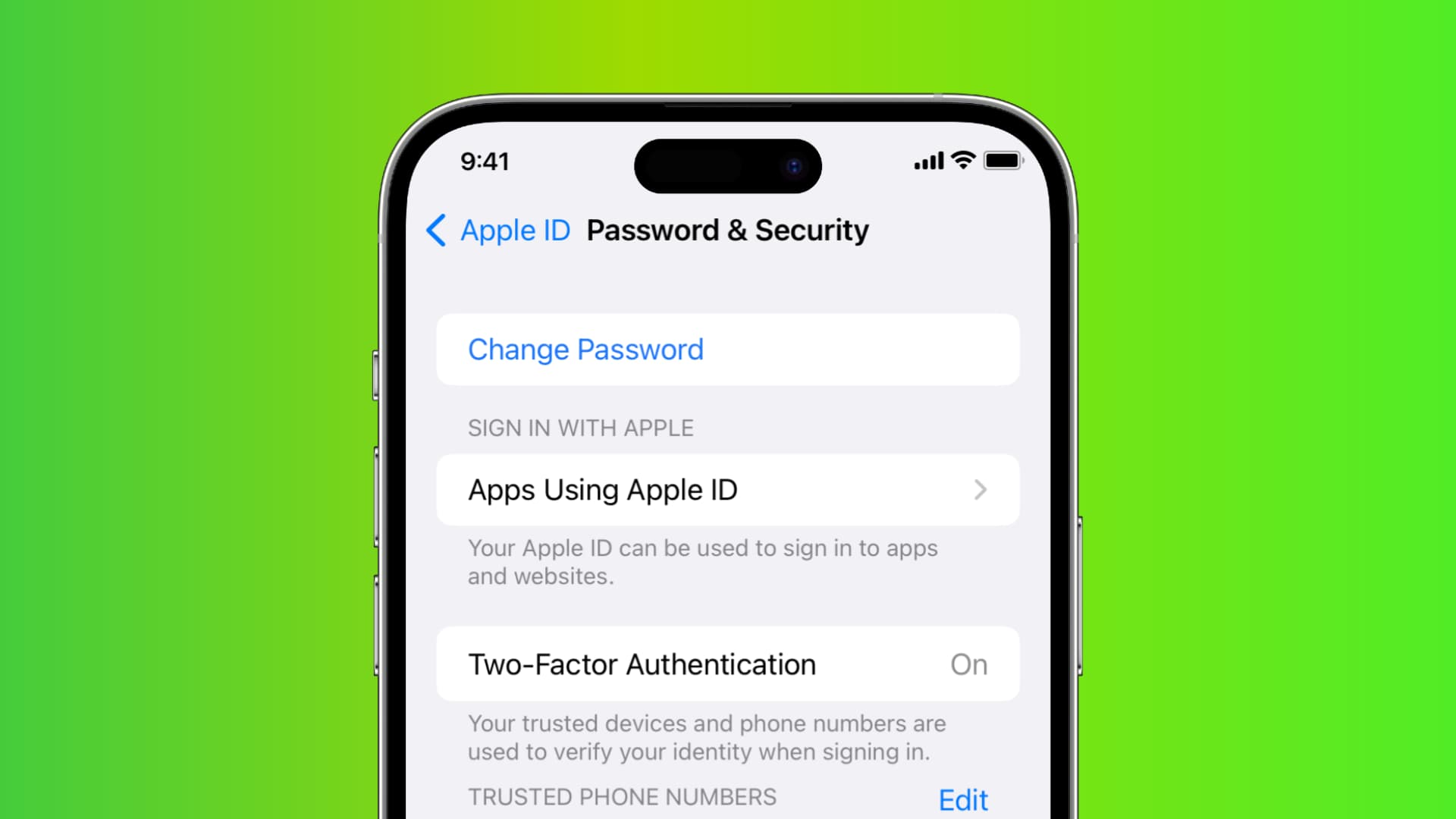Tap the chevron next to Apps Using Apple ID
The width and height of the screenshot is (1456, 819).
[x=980, y=489]
